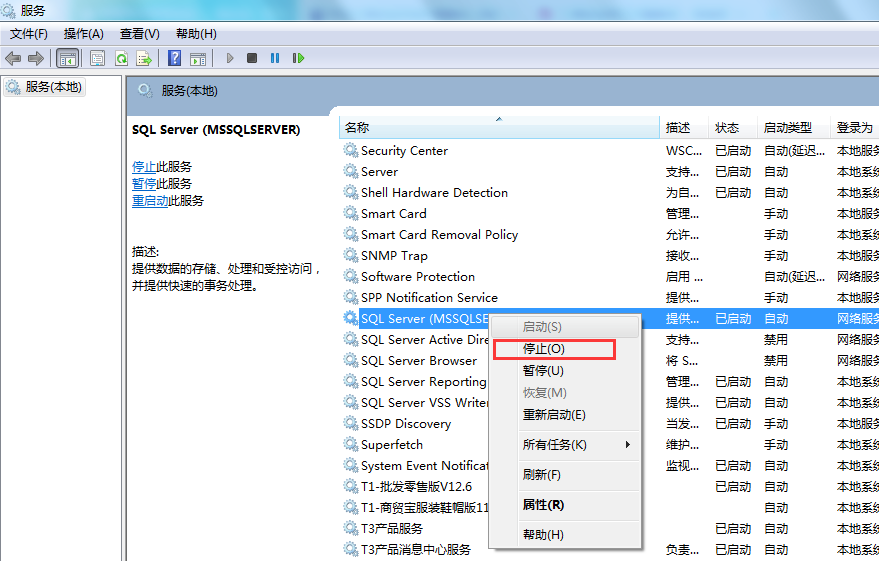Sort by the 名称 column header
Image resolution: width=879 pixels, height=561 pixels.
(x=499, y=128)
